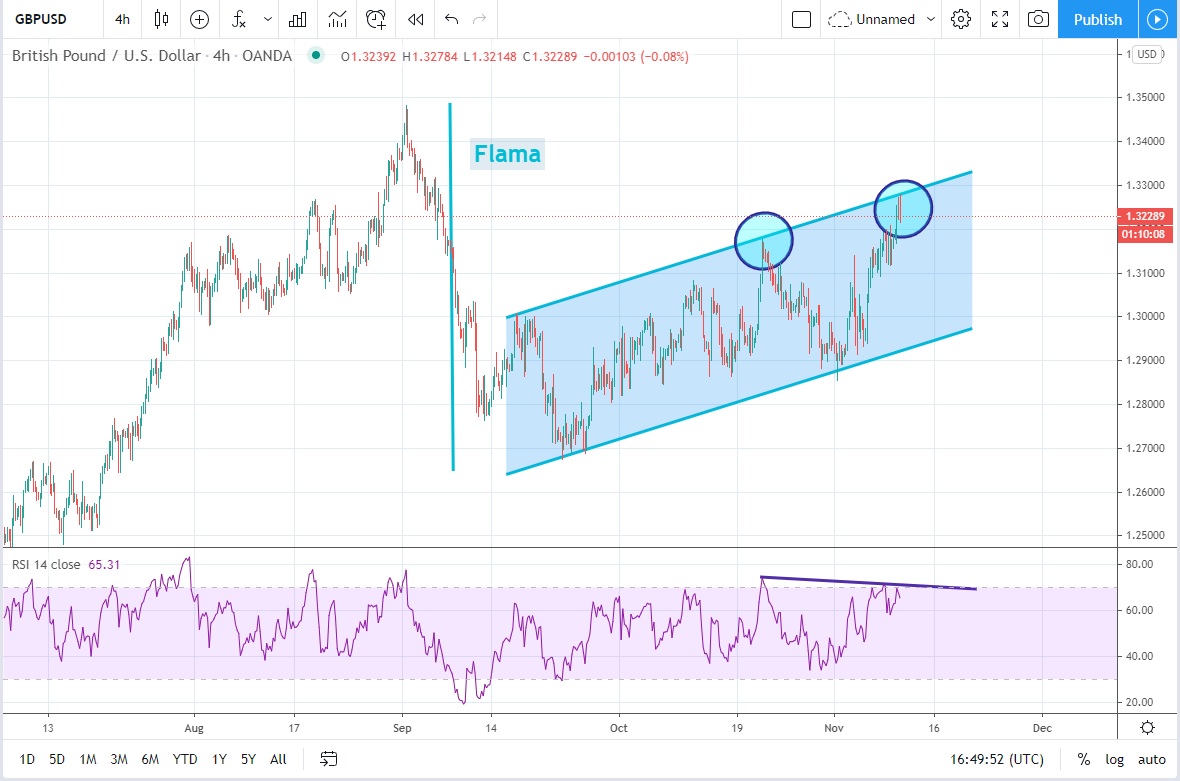
Task: Click the Oct label on time axis
Action: 619,728
